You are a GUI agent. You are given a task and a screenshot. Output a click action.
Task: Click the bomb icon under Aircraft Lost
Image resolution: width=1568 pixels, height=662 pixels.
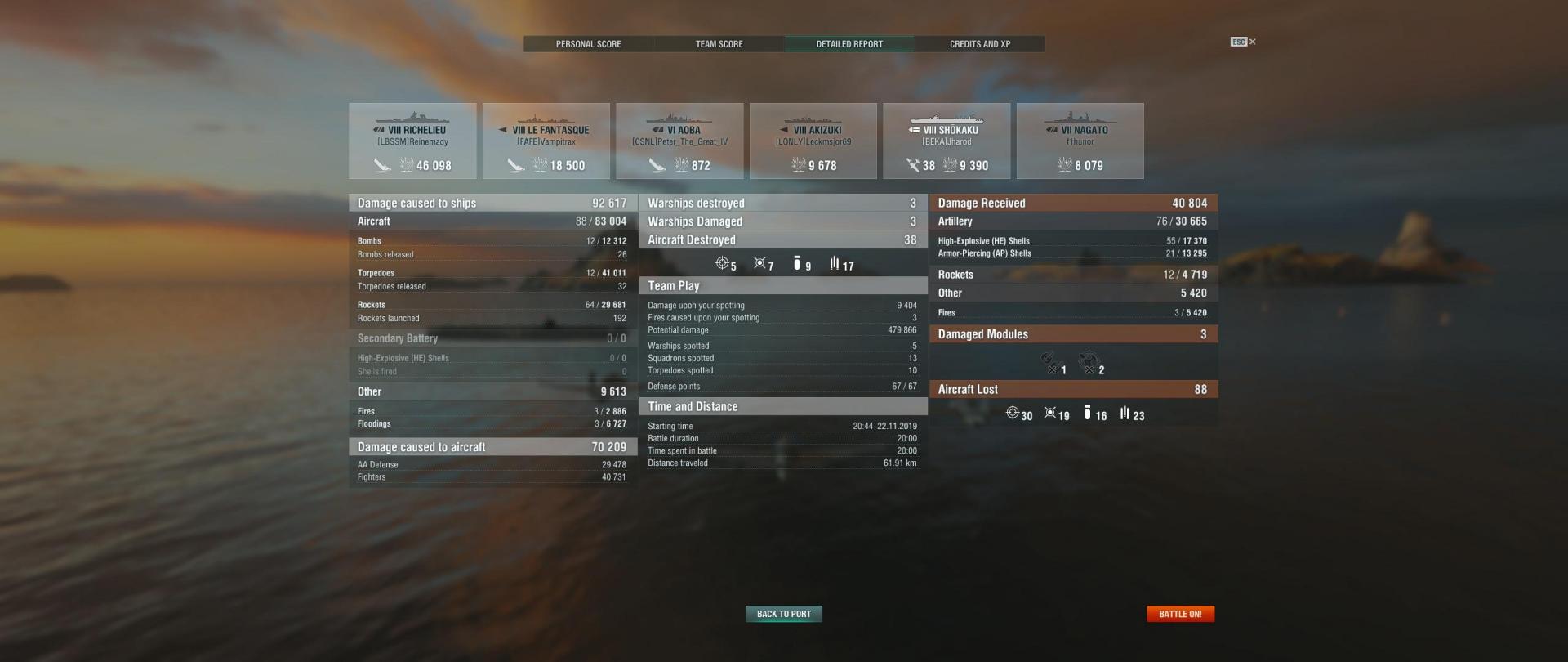point(1087,413)
